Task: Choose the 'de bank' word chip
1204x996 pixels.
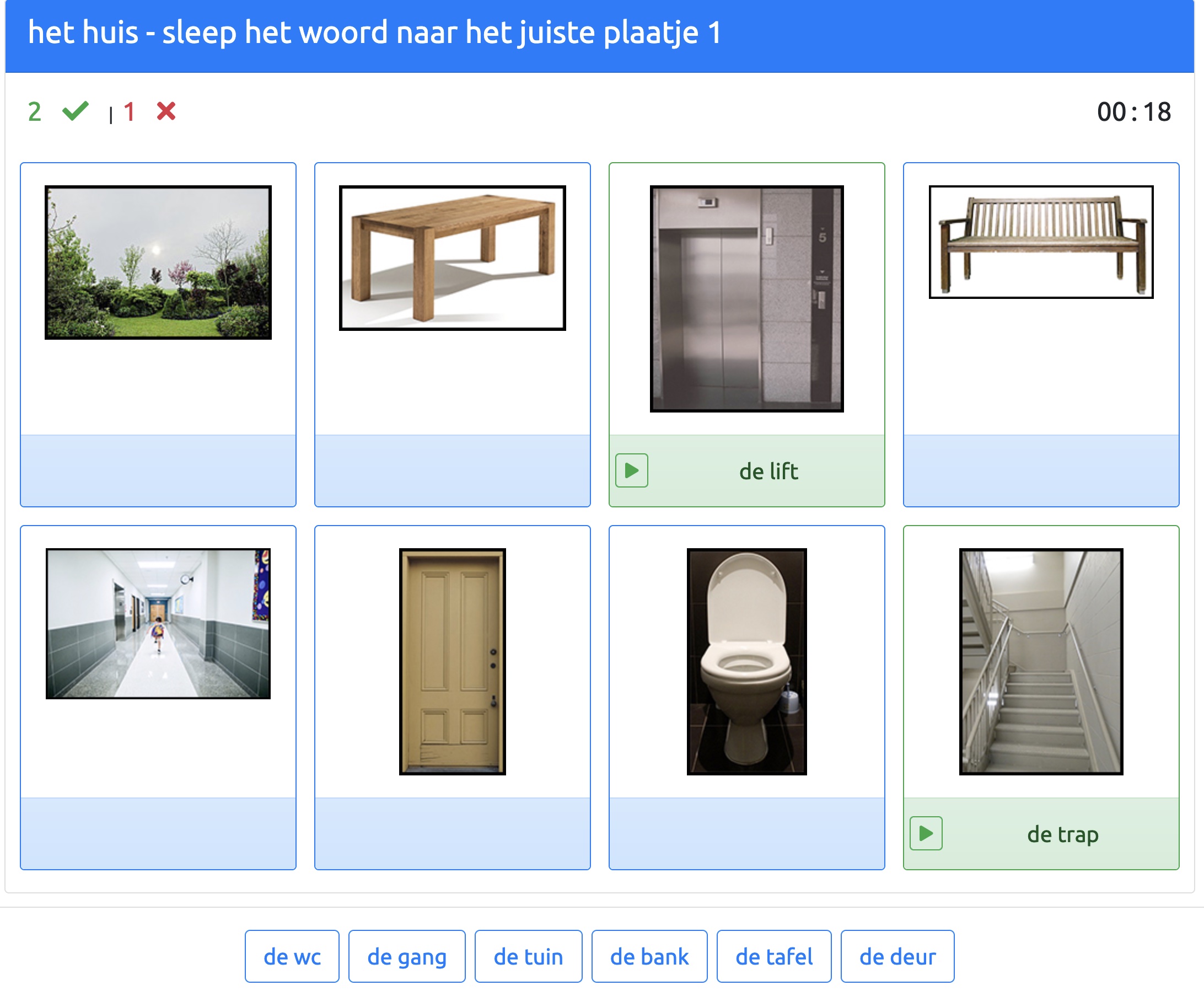Action: coord(649,956)
